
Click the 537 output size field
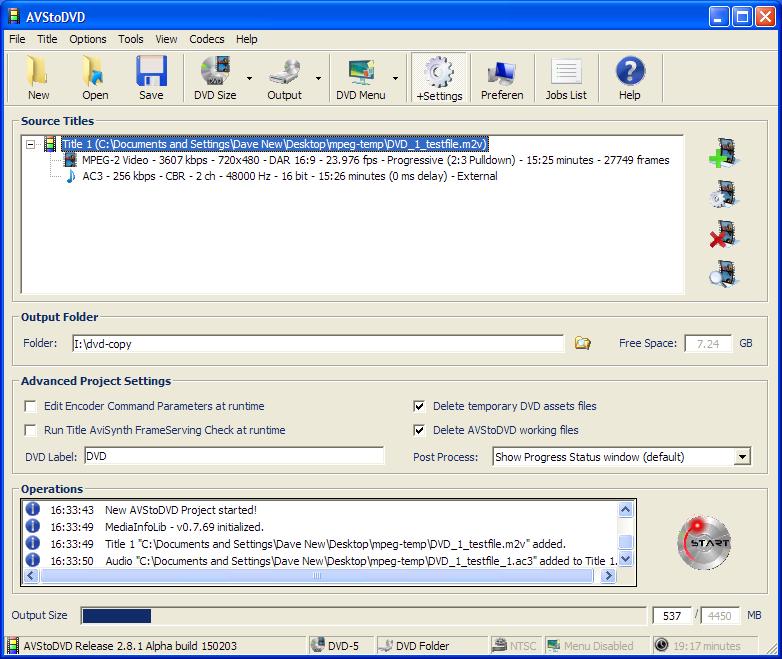672,616
